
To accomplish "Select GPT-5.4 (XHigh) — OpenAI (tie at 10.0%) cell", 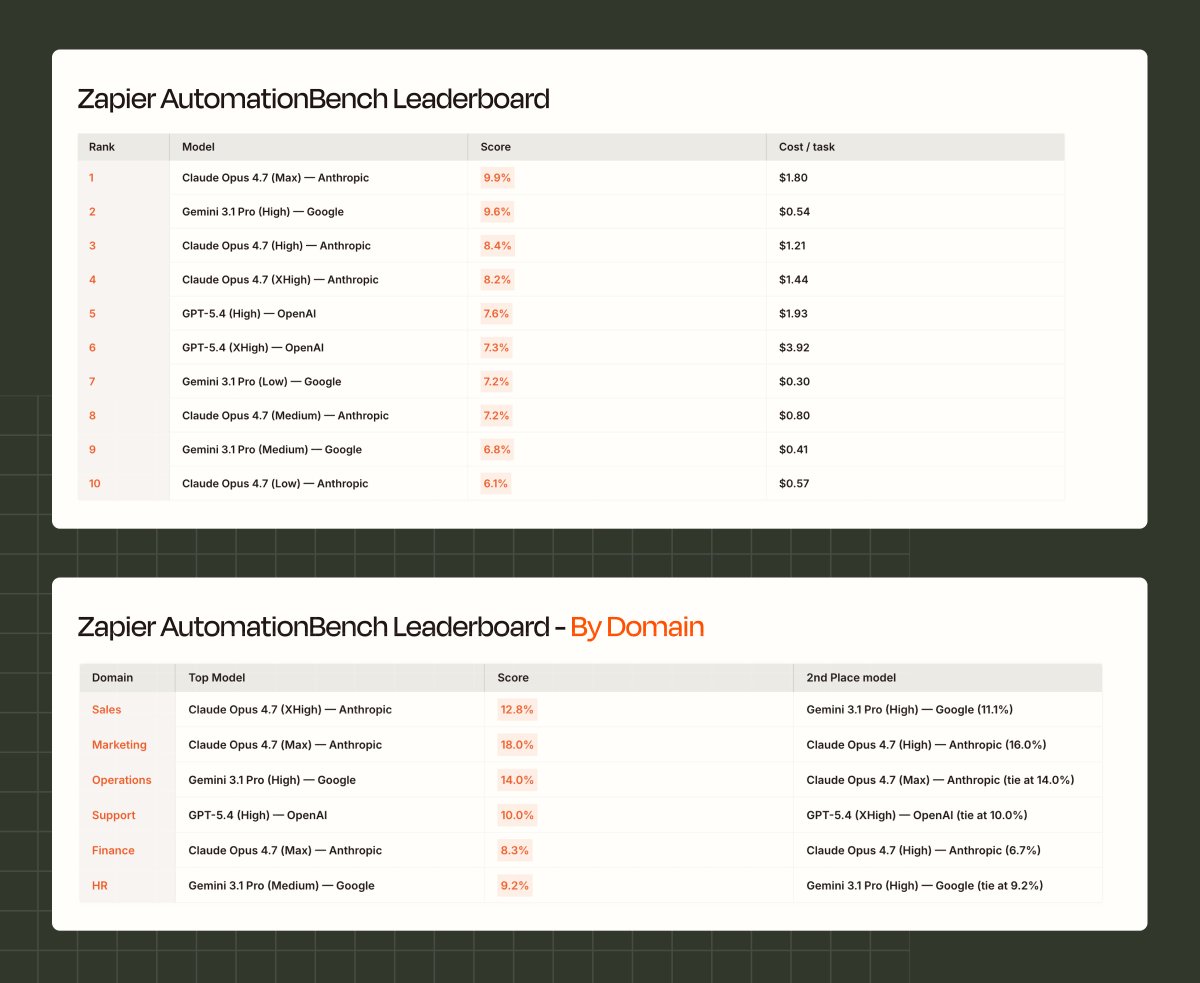I will [948, 815].
